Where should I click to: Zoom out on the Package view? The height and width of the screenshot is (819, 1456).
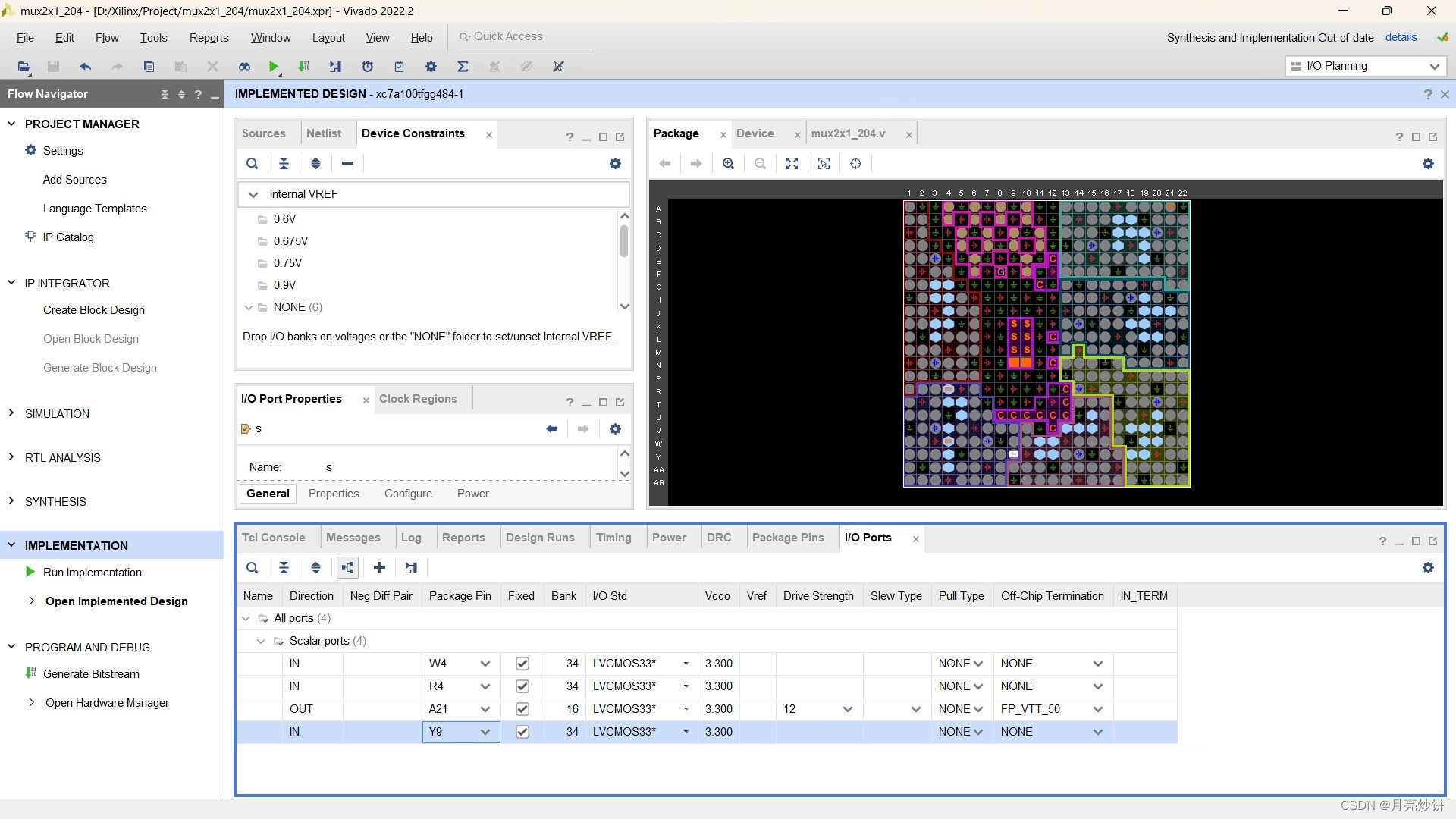(761, 164)
